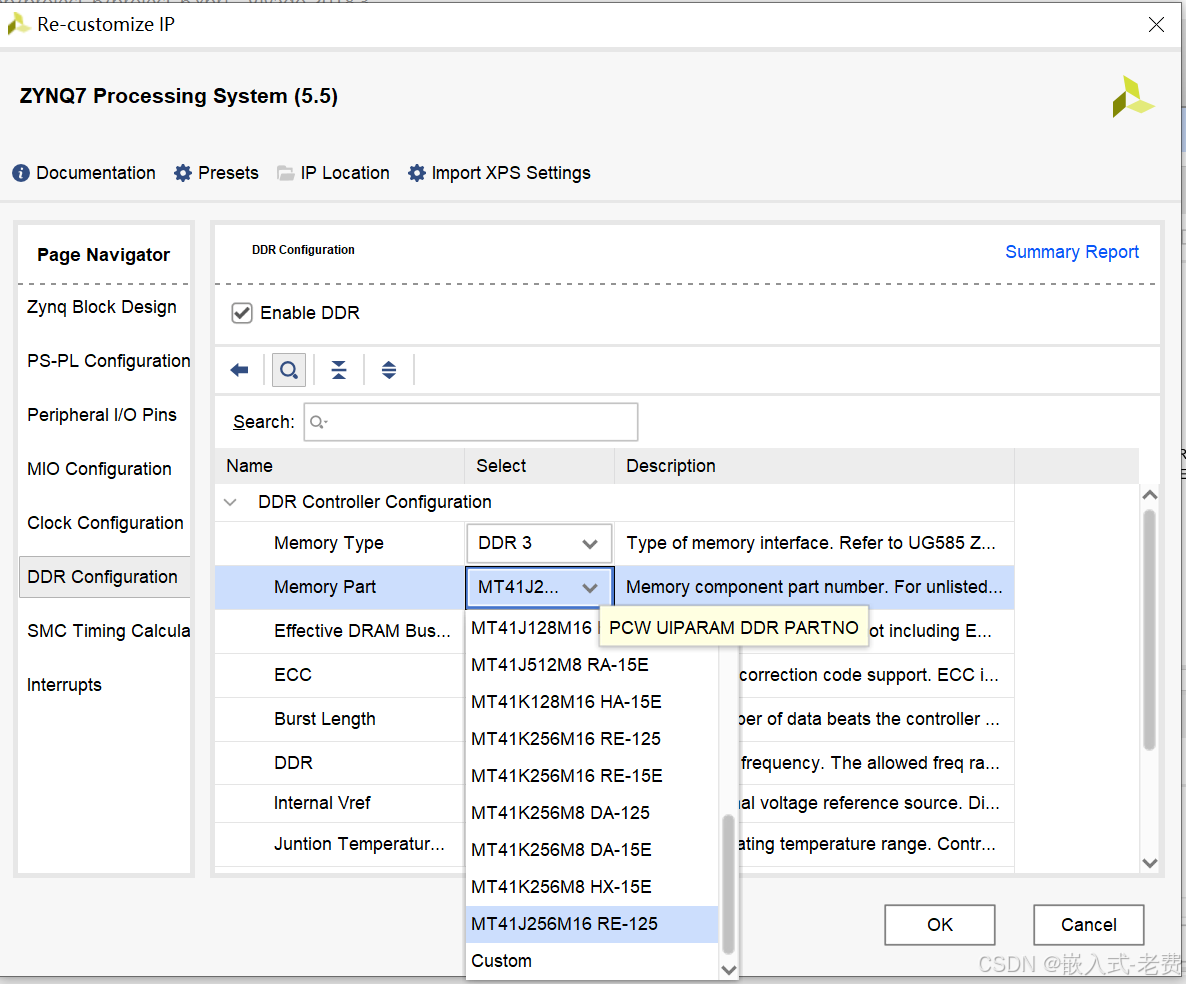Click the dropdown list scrollbar thumb
Screen dimensions: 1186x984
728,883
